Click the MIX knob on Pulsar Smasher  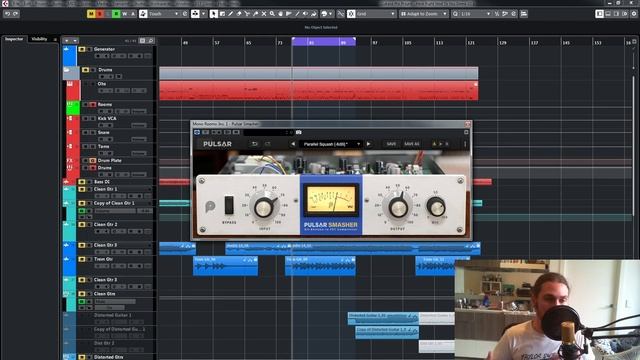tap(436, 207)
